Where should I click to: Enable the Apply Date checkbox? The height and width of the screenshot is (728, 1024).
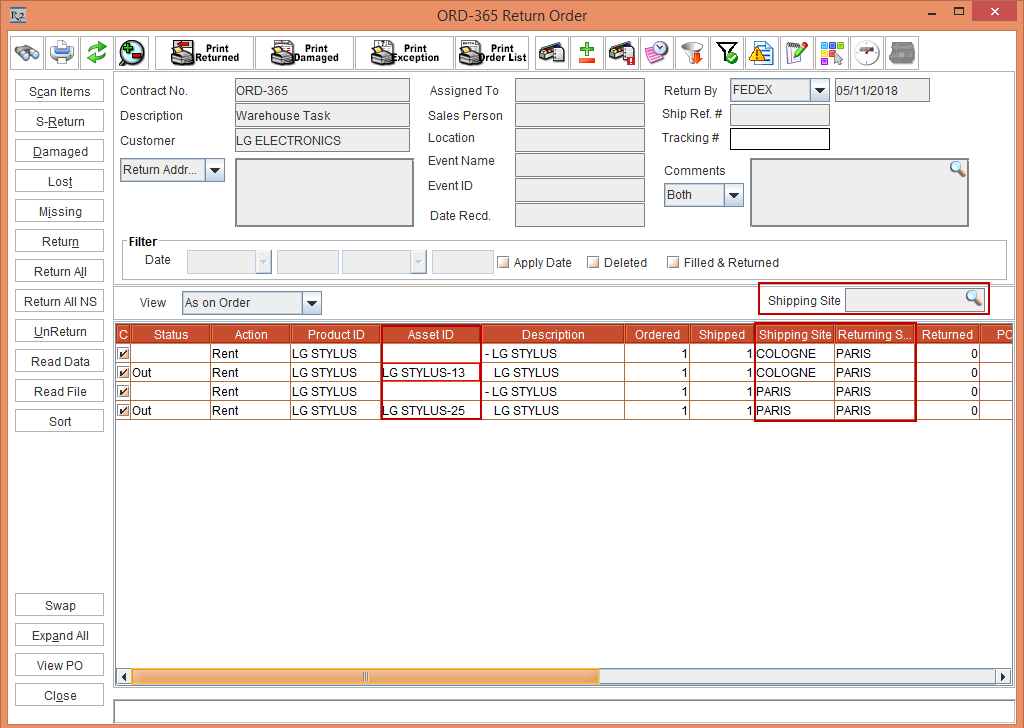click(504, 263)
